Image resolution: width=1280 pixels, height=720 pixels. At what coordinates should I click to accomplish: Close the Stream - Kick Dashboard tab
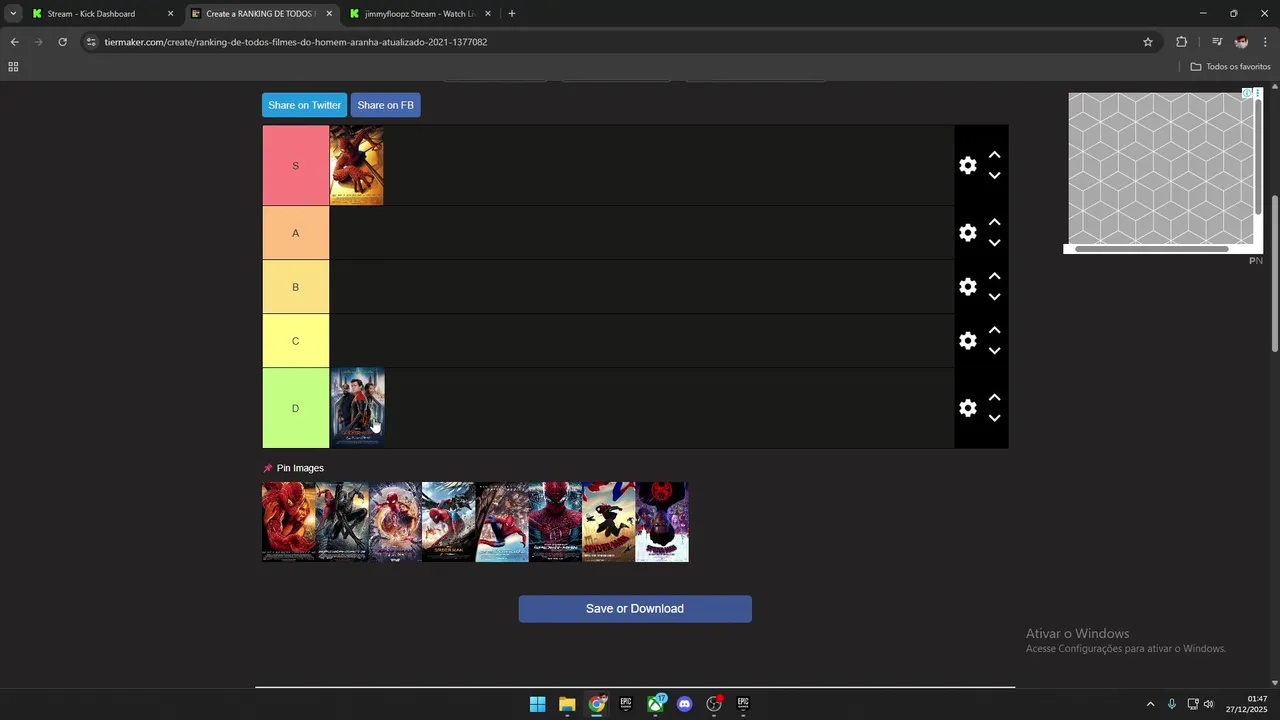170,14
